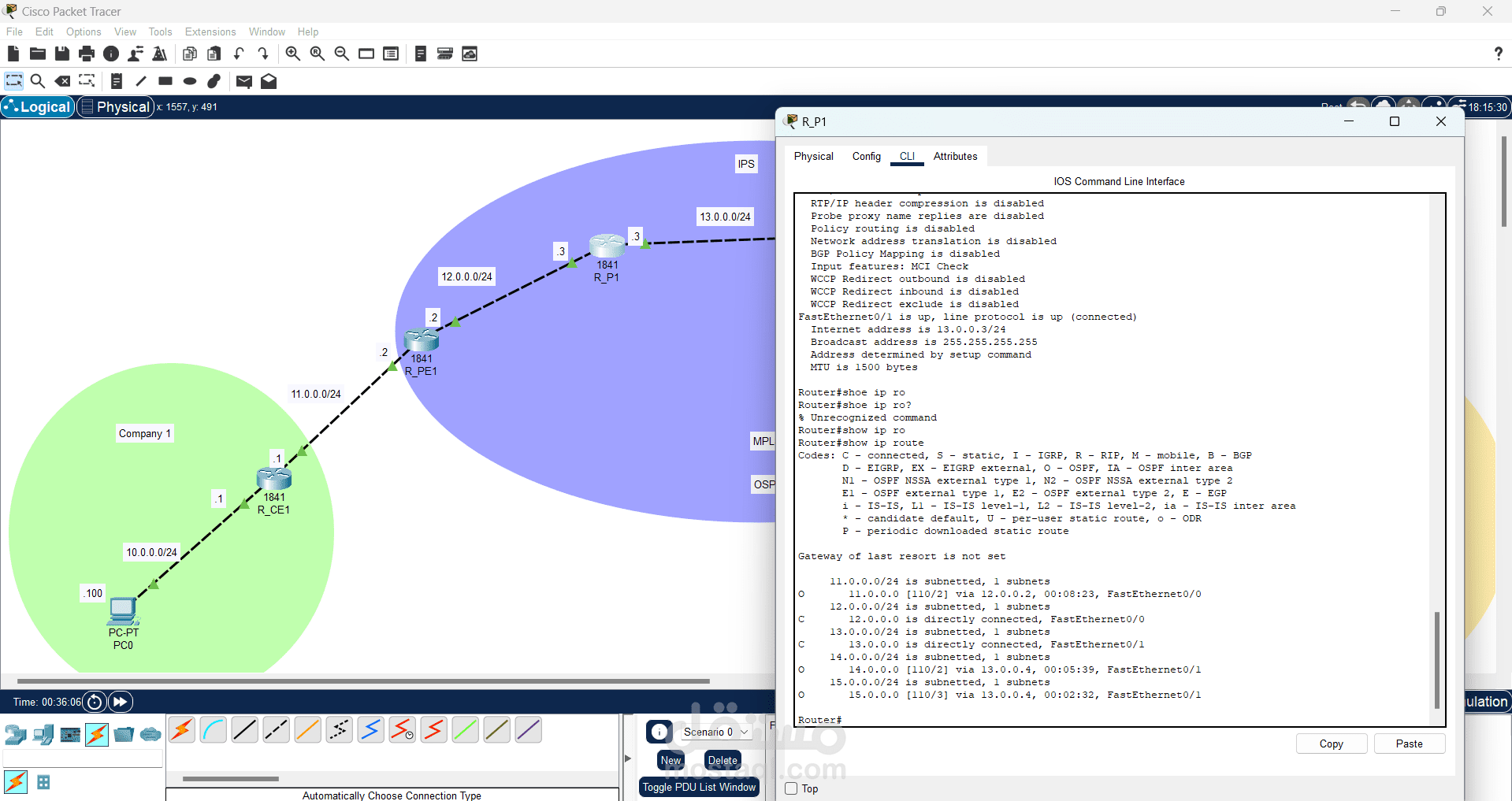Viewport: 1512px width, 801px height.
Task: Activate the Delete tool icon
Action: 62,81
